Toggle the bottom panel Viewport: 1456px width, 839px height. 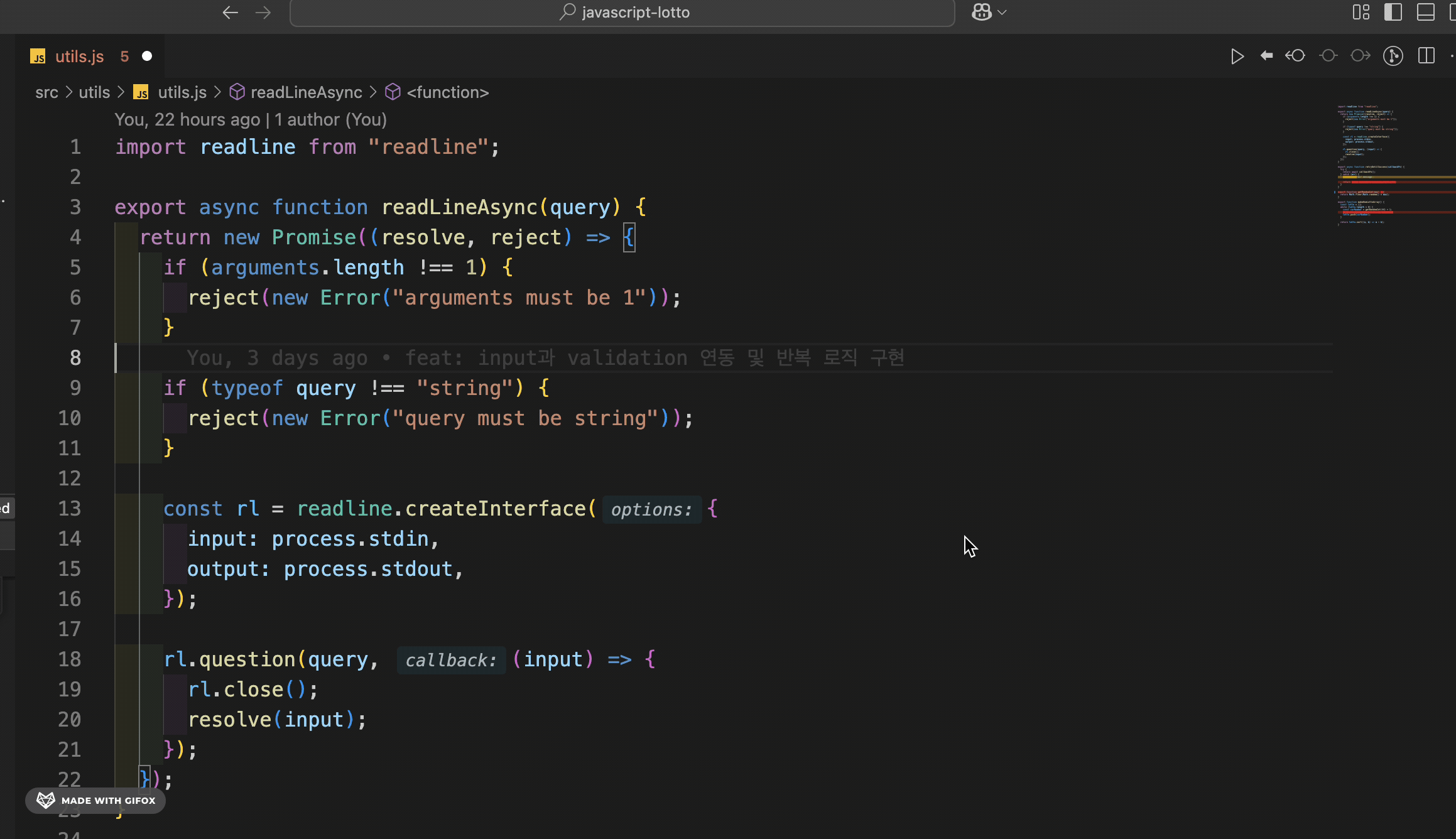click(x=1425, y=12)
